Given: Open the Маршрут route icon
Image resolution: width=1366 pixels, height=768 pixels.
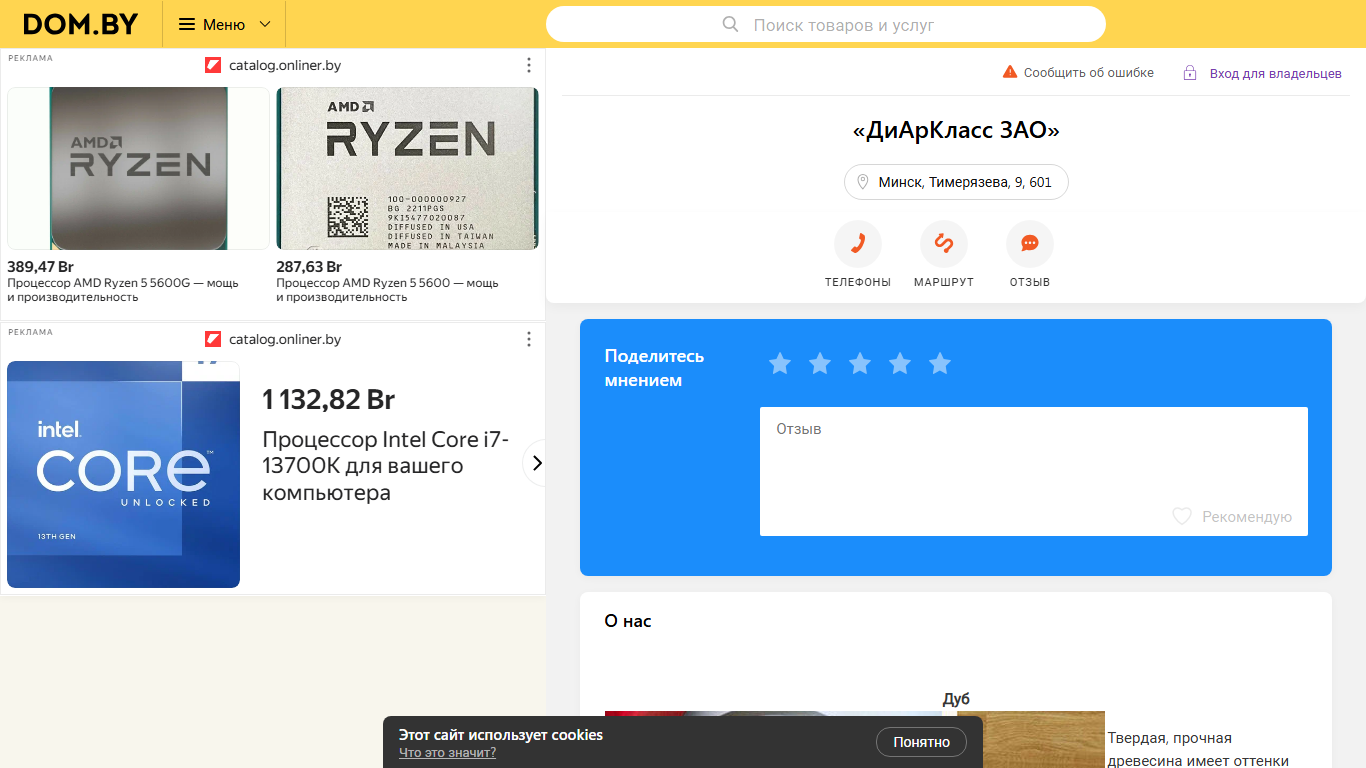Looking at the screenshot, I should point(944,244).
